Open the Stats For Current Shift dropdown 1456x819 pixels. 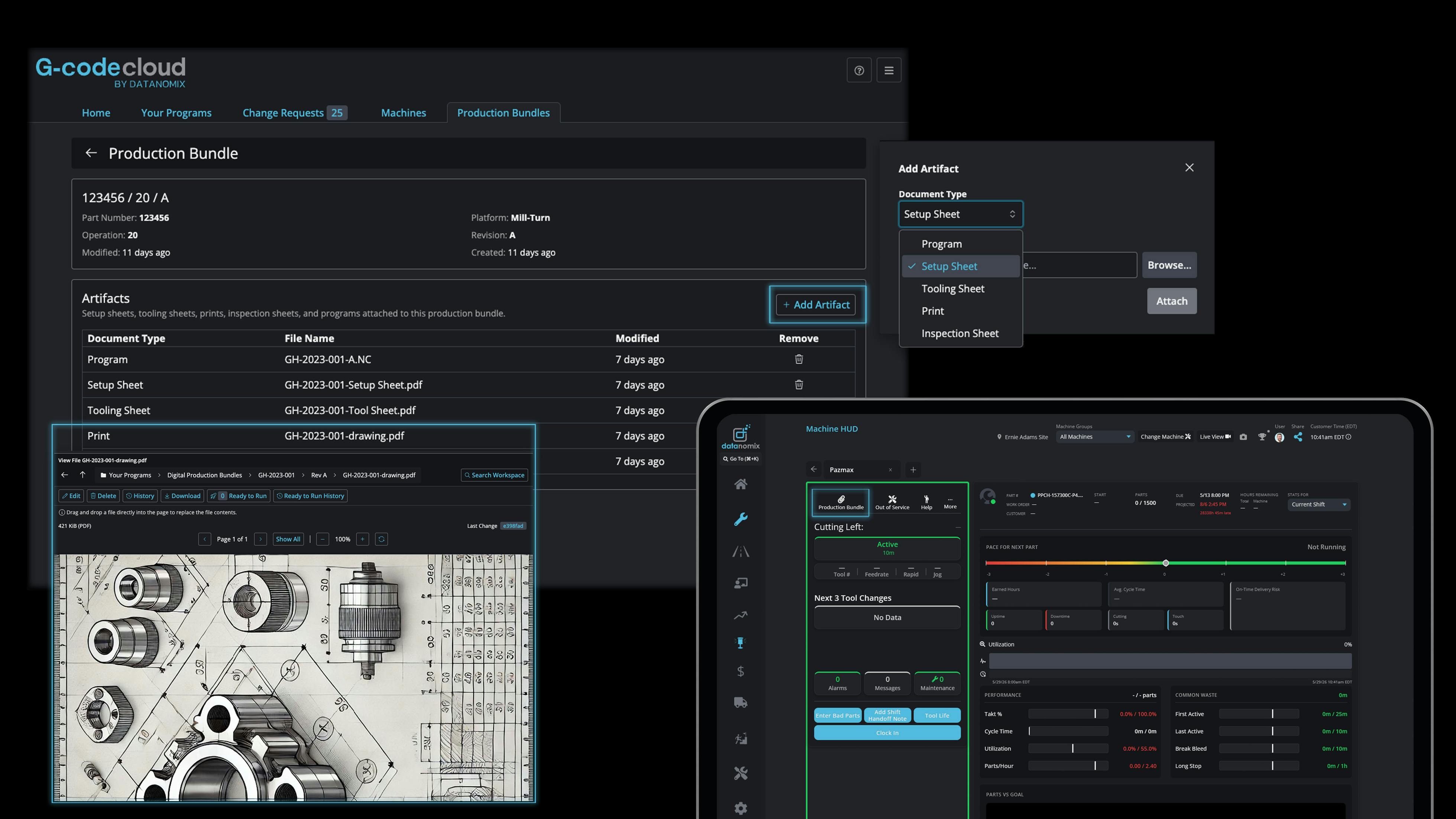(1319, 505)
